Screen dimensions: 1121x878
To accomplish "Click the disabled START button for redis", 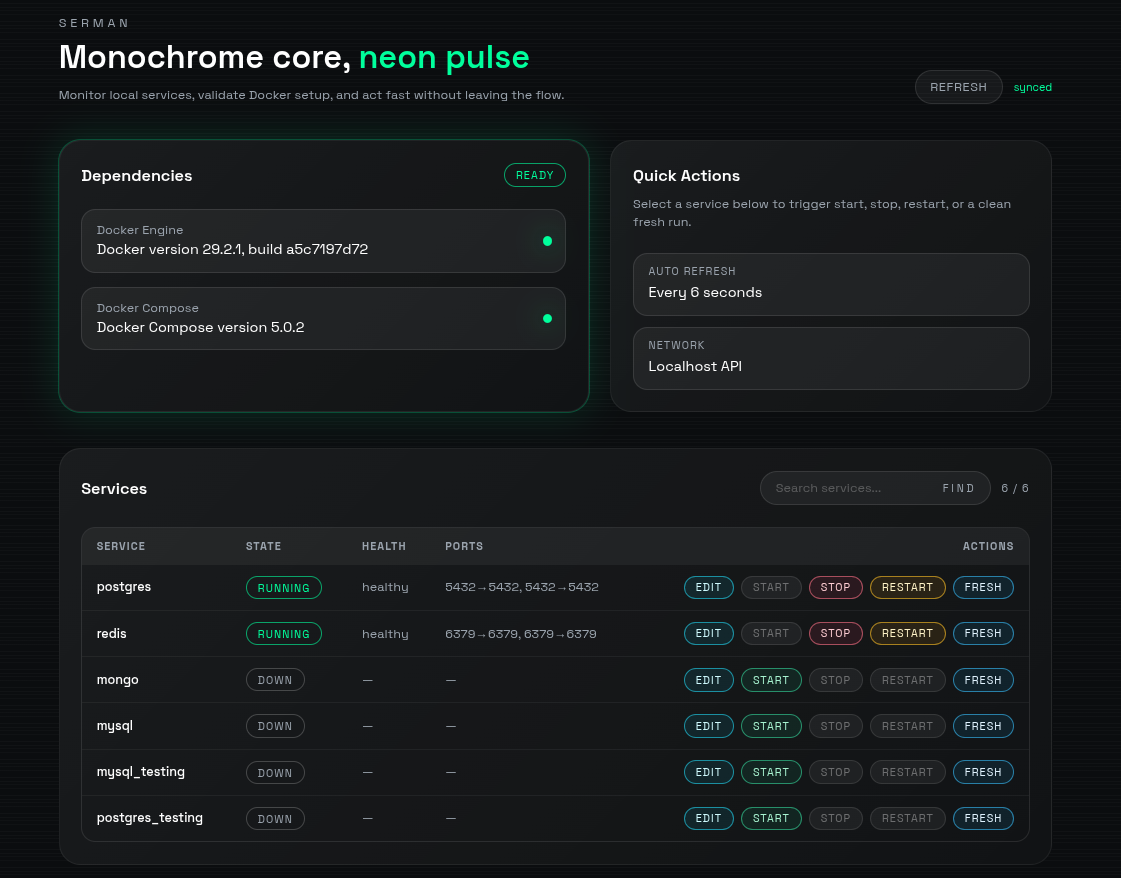I will [x=771, y=633].
